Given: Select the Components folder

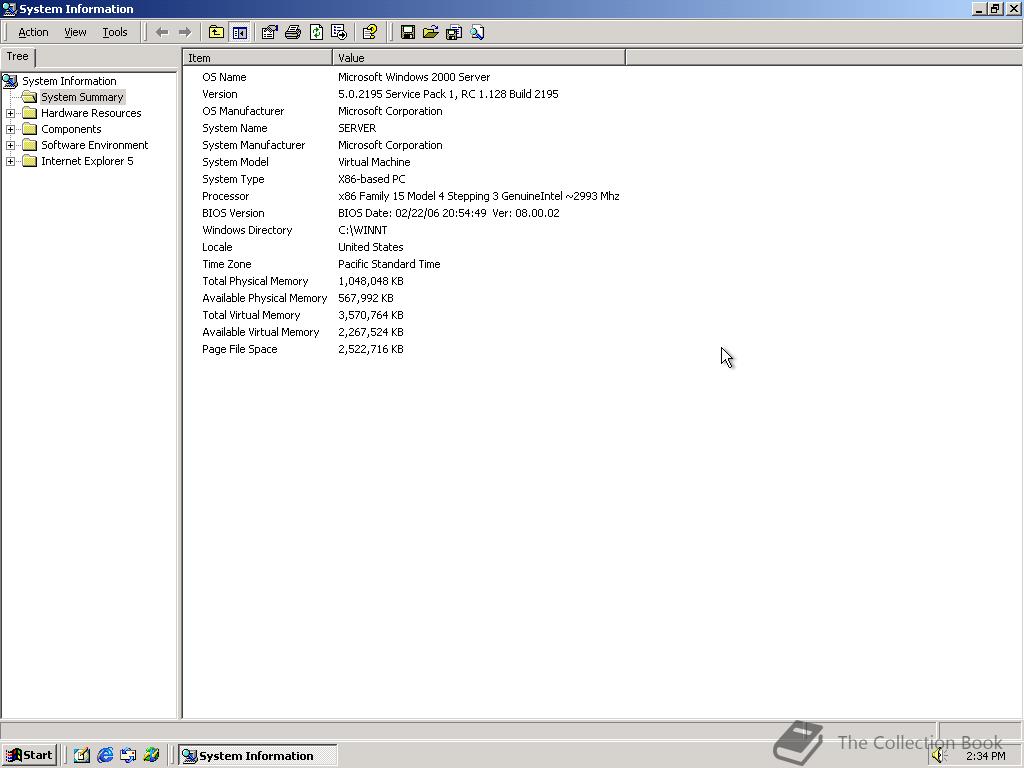Looking at the screenshot, I should (71, 129).
